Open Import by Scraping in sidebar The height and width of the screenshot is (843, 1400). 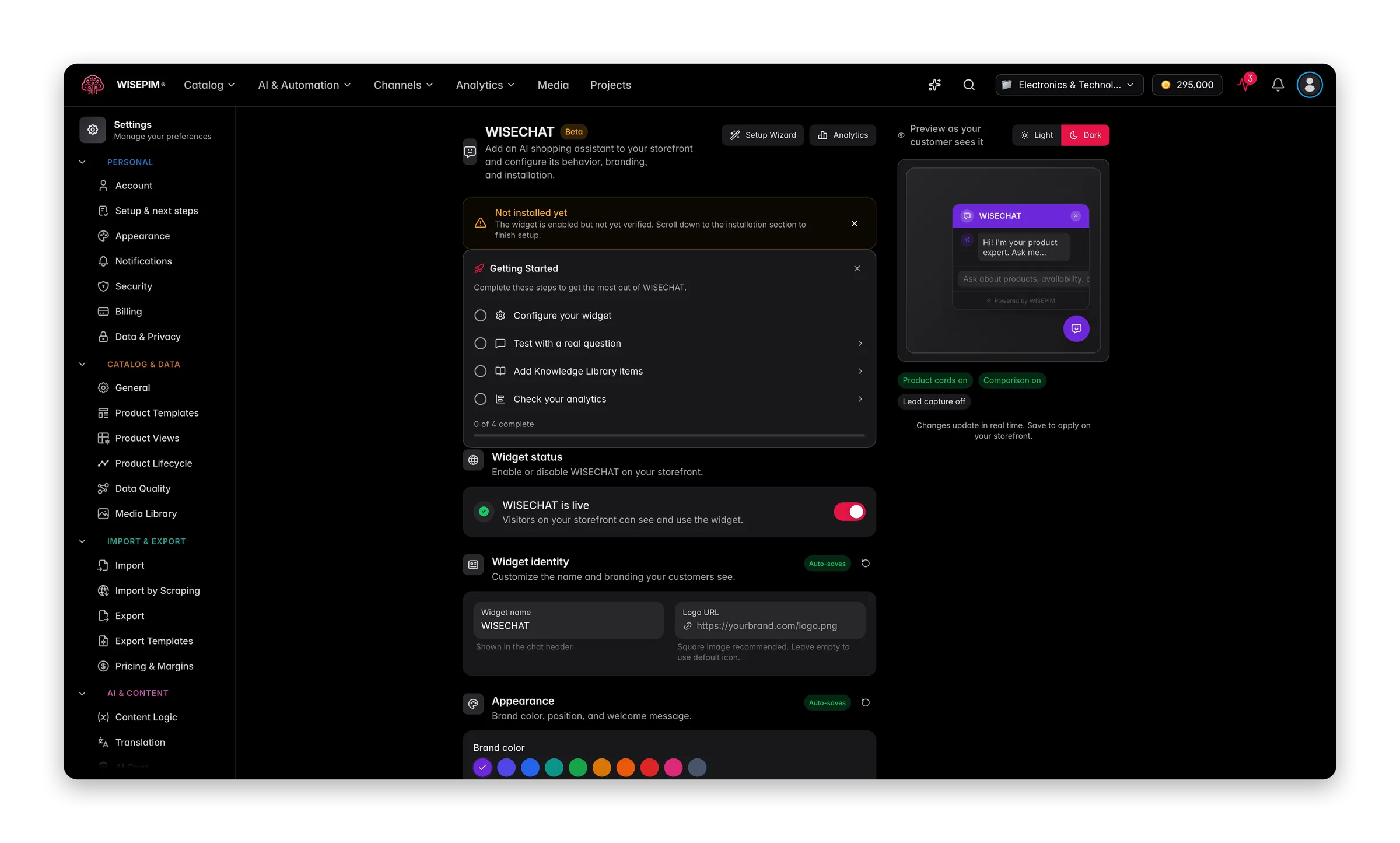point(157,591)
